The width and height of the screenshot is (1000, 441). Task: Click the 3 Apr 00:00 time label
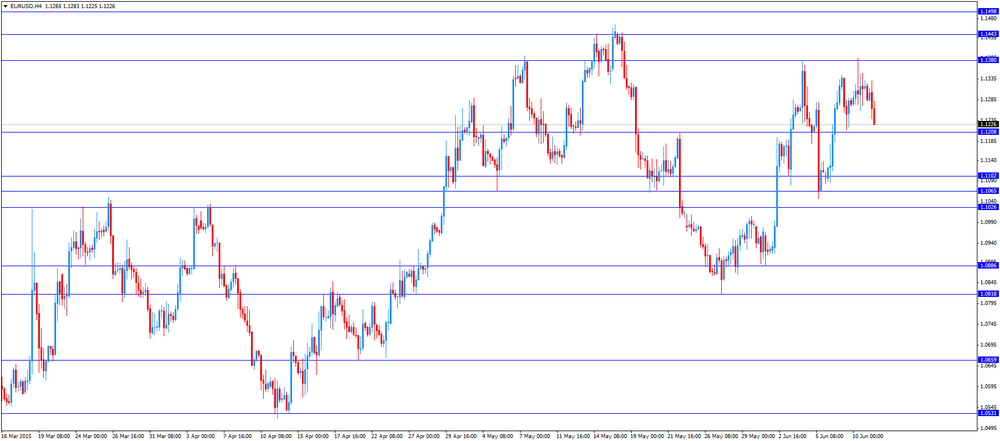[x=201, y=436]
